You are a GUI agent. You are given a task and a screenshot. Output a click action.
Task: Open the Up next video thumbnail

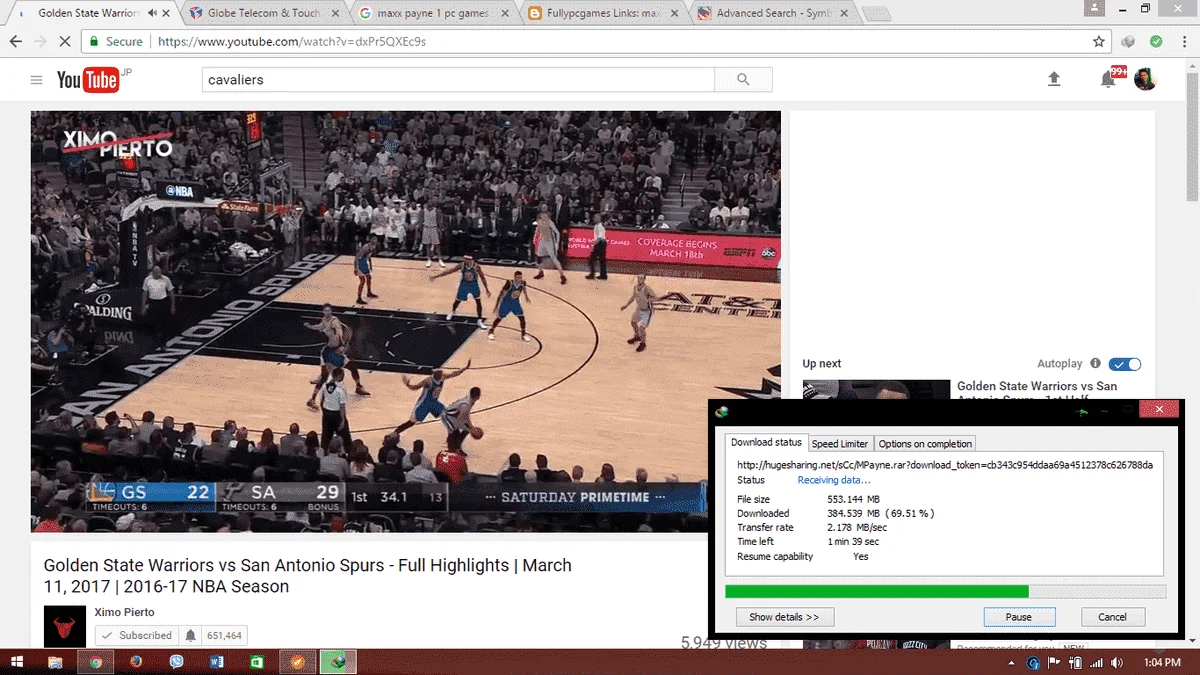pyautogui.click(x=876, y=390)
